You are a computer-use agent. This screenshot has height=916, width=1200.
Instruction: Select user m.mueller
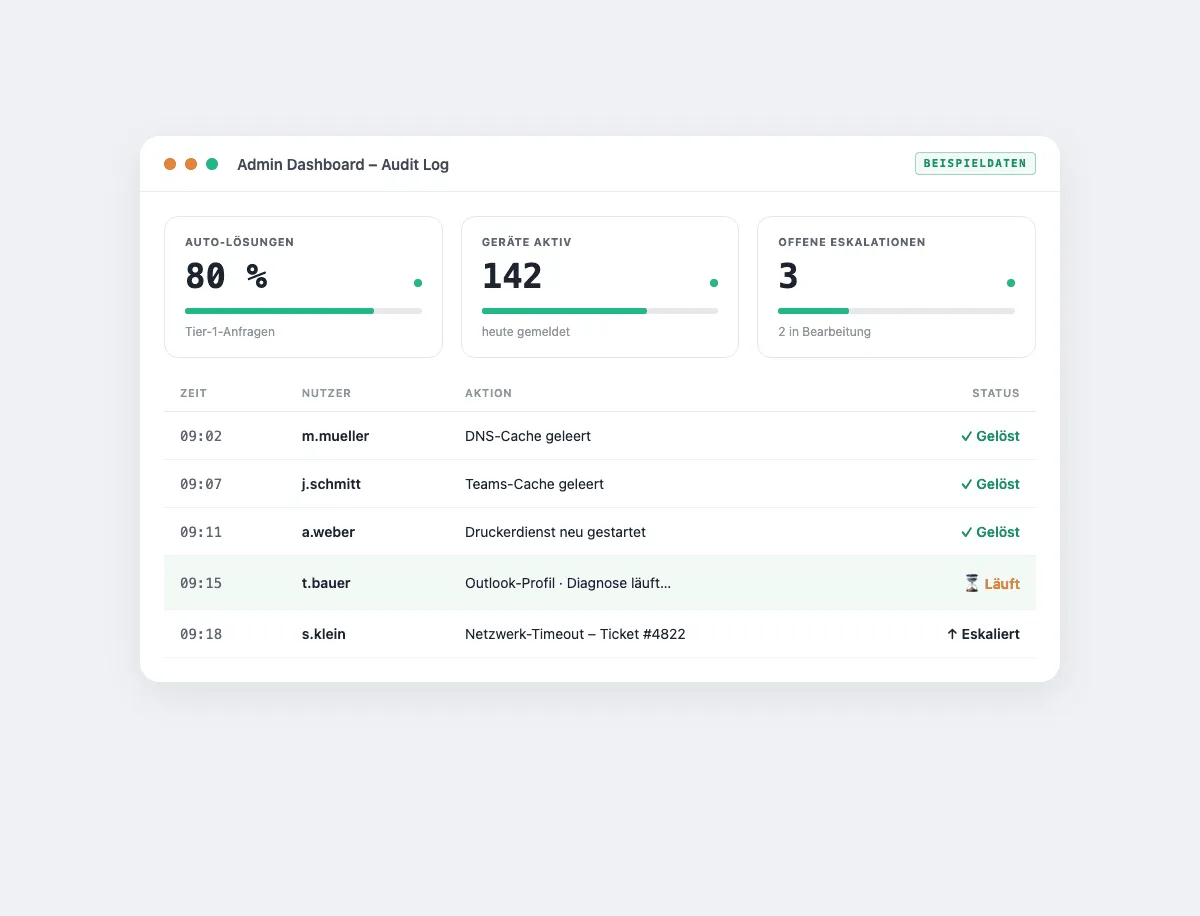pyautogui.click(x=335, y=436)
